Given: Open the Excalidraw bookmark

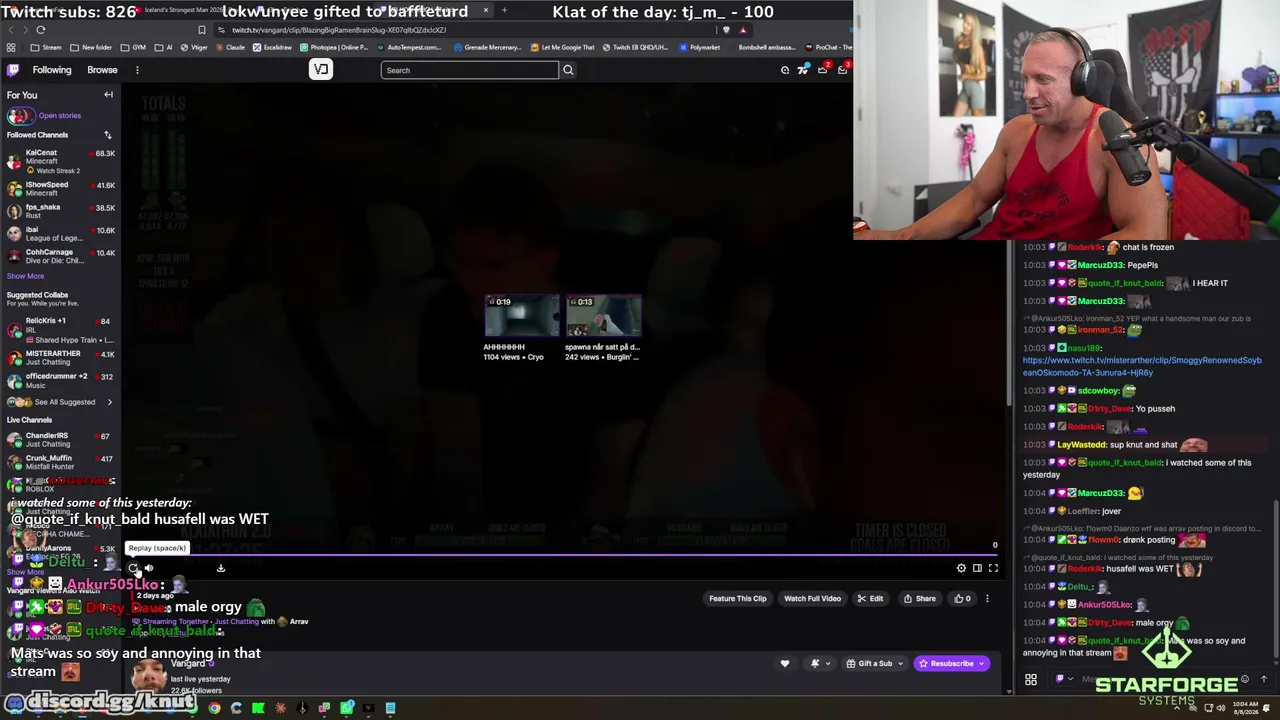Looking at the screenshot, I should [272, 47].
